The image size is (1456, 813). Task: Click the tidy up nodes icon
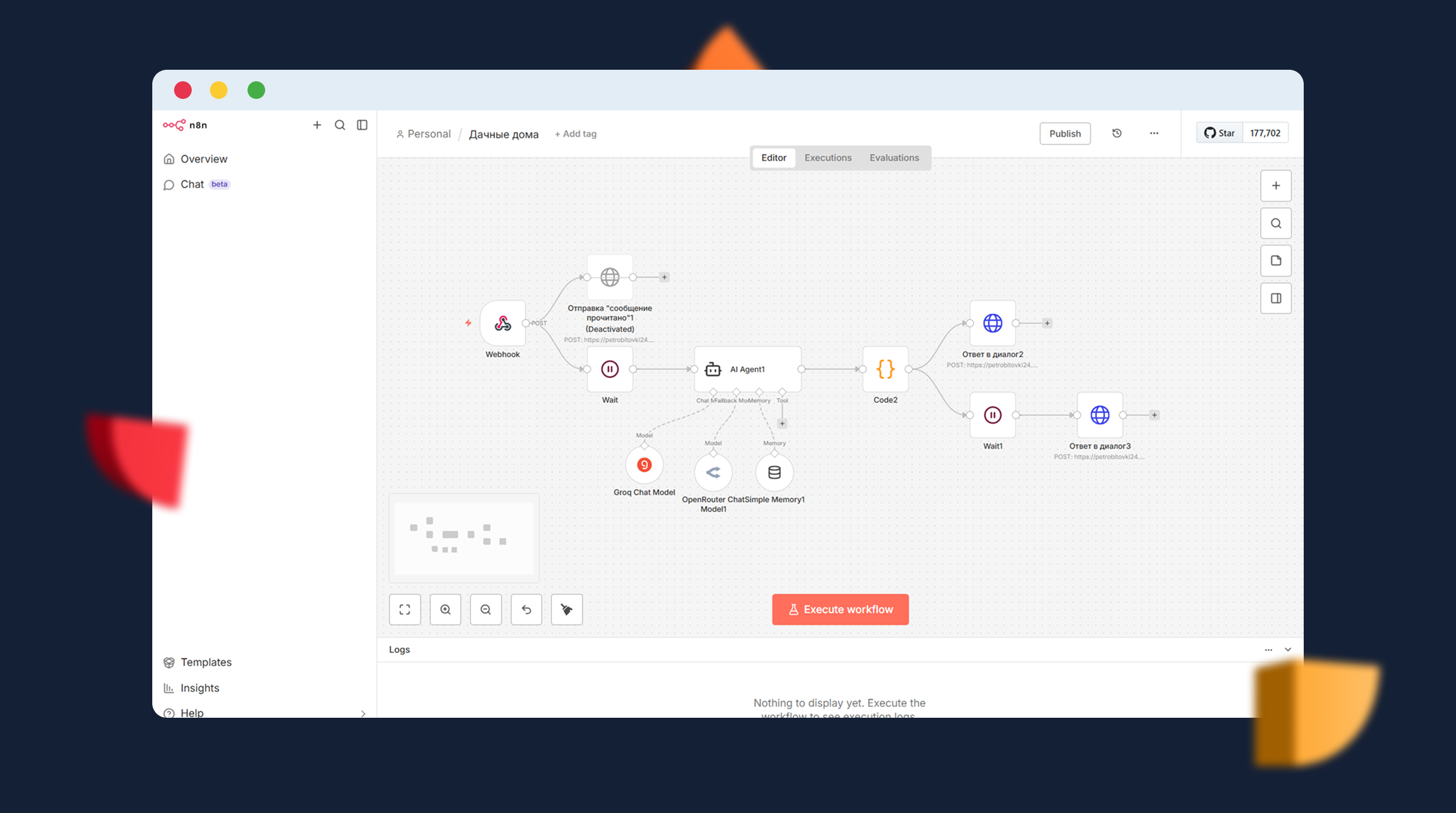(567, 609)
